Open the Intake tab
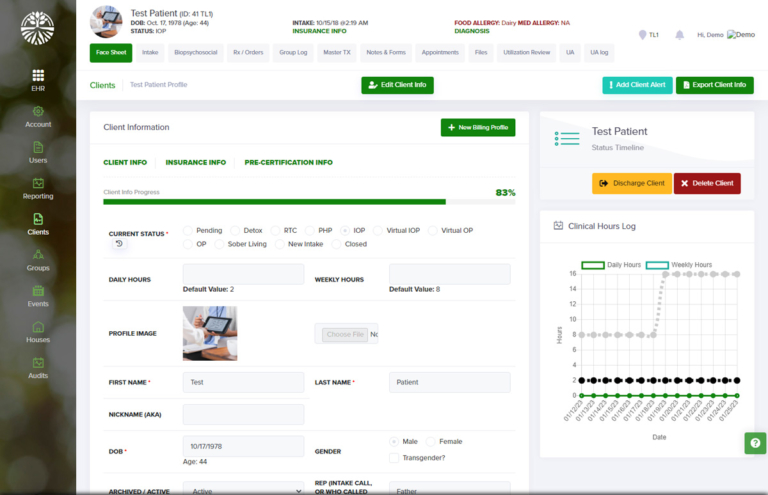768x495 pixels. [150, 52]
